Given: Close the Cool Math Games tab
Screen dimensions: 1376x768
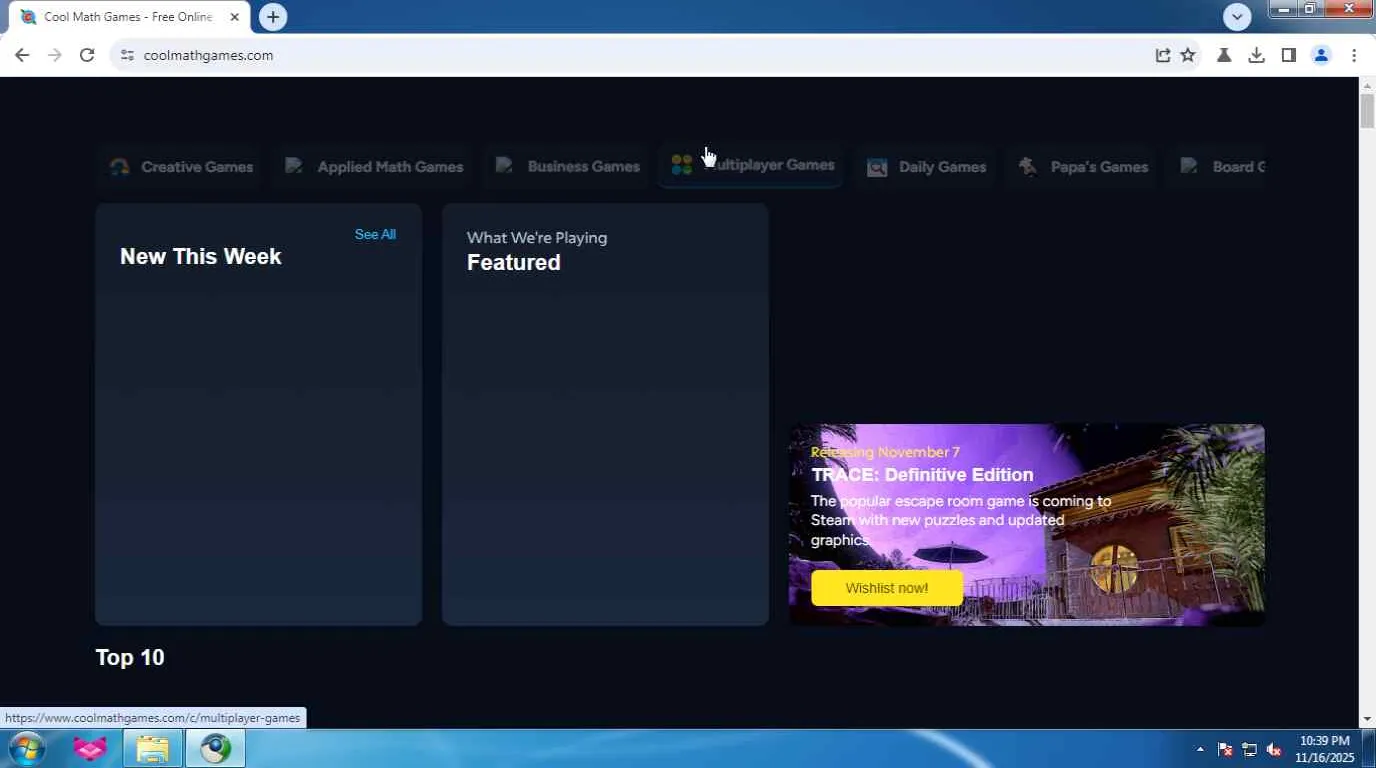Looking at the screenshot, I should [x=235, y=17].
